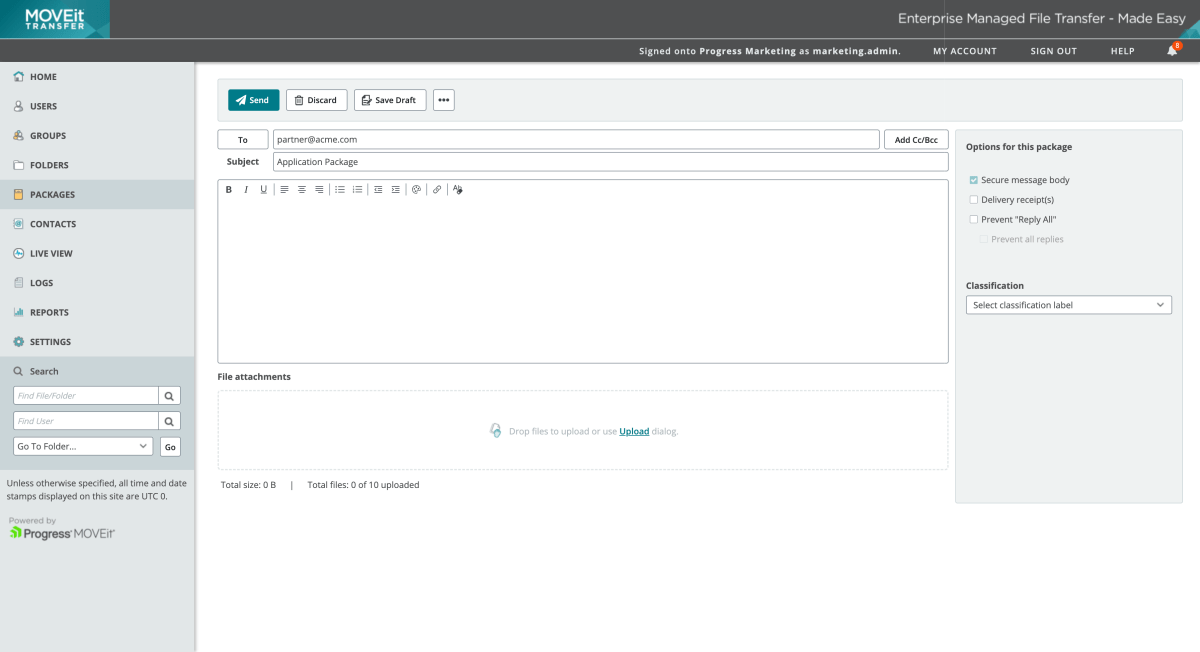The image size is (1200, 652).
Task: Enable Delivery receipt(s) checkbox
Action: point(973,200)
